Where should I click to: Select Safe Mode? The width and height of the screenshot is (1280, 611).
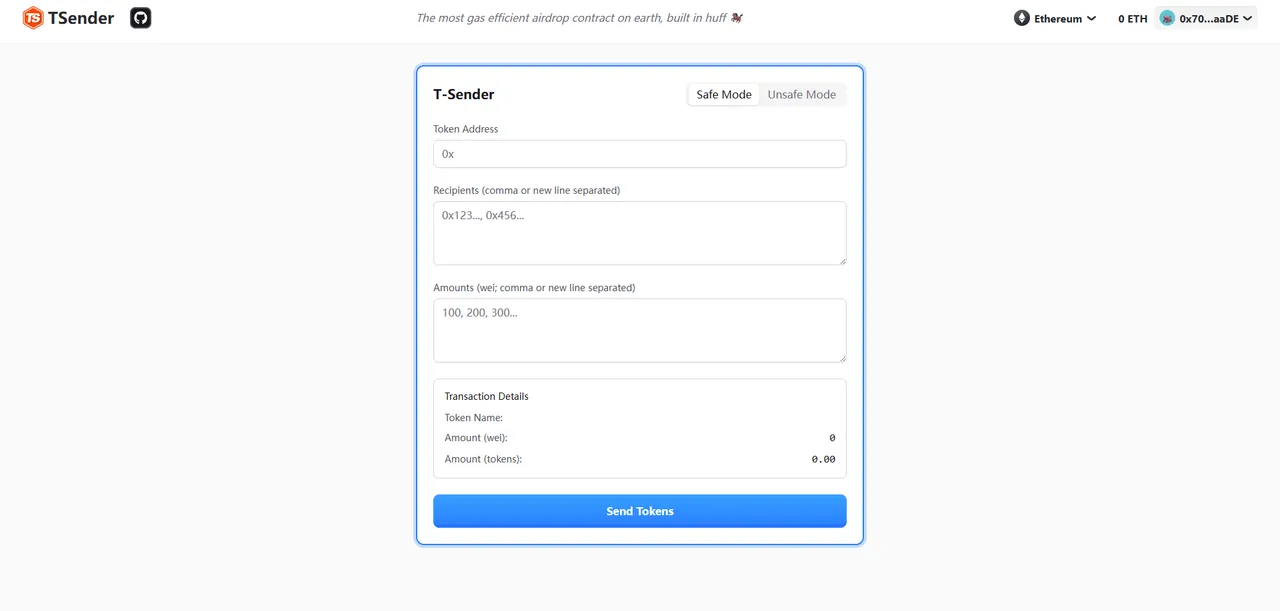[x=722, y=93]
